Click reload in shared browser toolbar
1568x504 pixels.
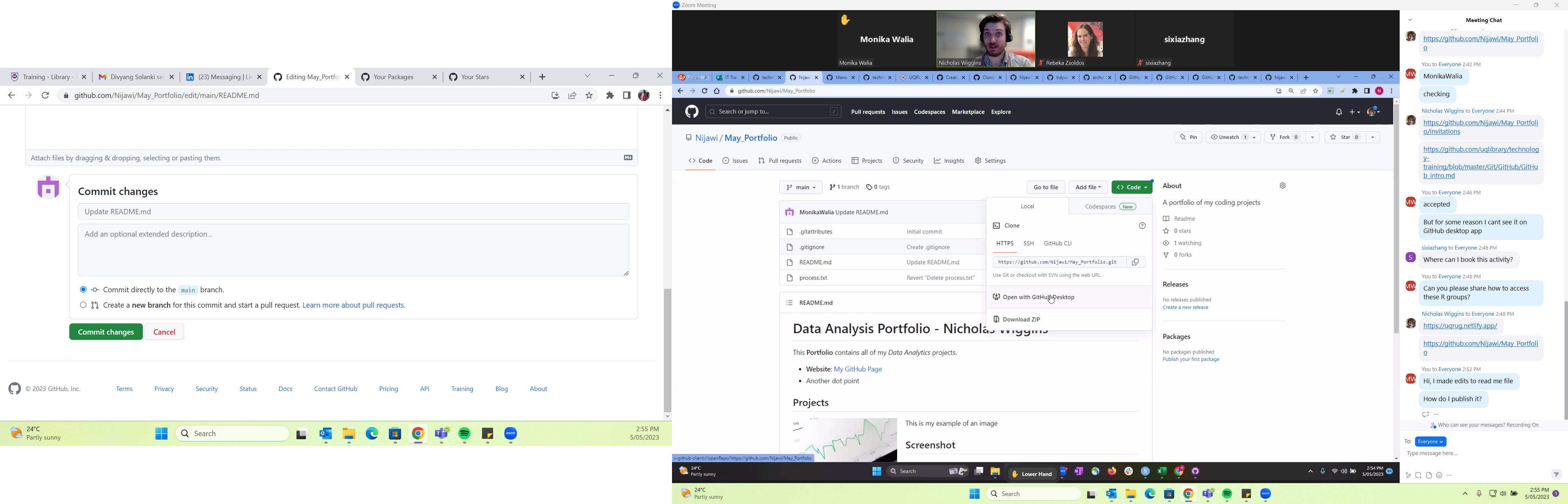pyautogui.click(x=704, y=91)
